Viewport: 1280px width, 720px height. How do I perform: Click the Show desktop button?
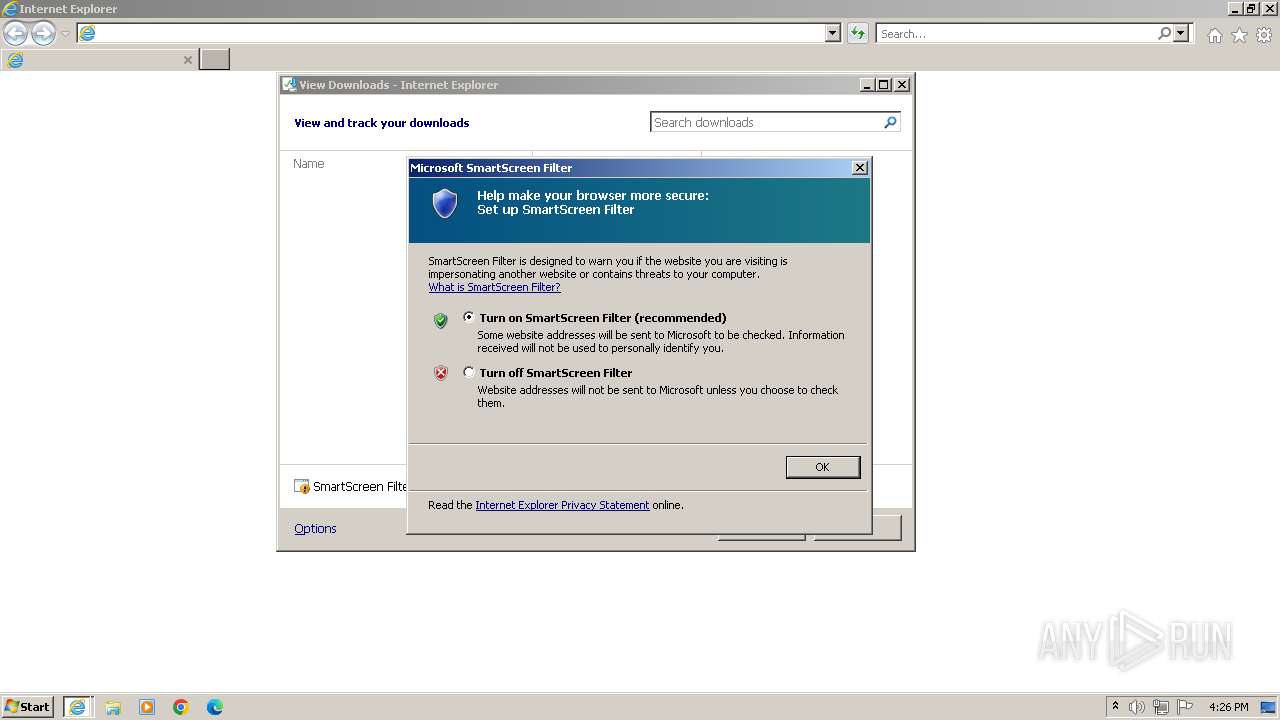(x=1269, y=707)
